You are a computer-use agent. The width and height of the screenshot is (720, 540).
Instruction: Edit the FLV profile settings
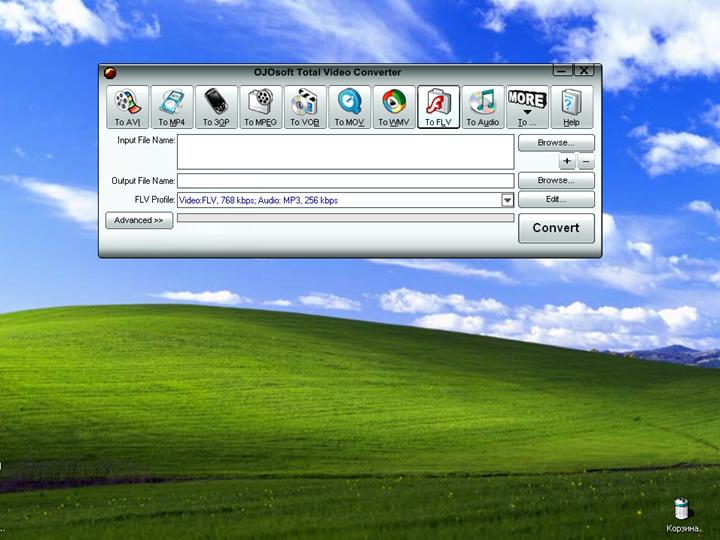(x=556, y=199)
